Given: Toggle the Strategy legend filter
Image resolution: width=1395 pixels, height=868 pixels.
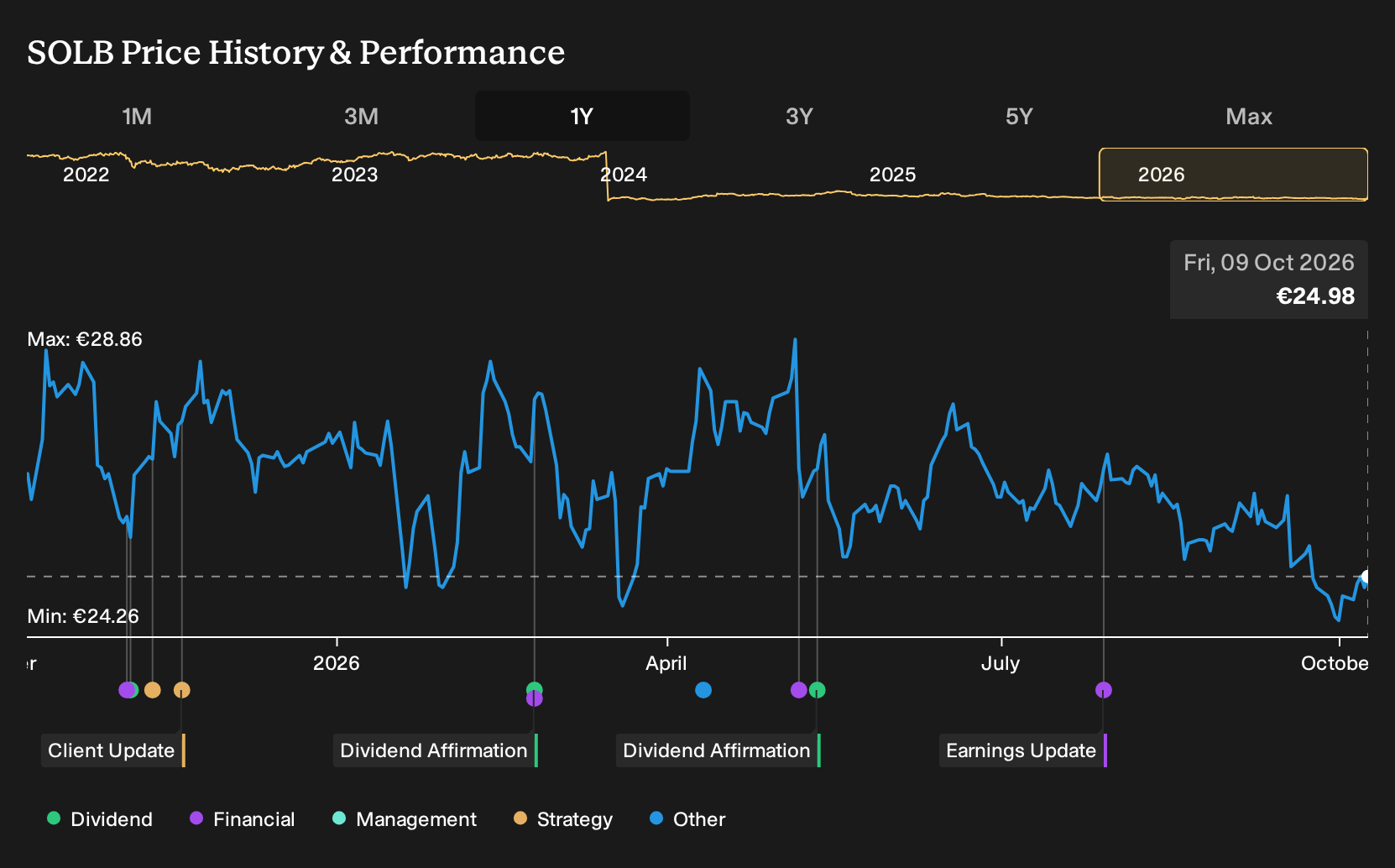Looking at the screenshot, I should (563, 819).
